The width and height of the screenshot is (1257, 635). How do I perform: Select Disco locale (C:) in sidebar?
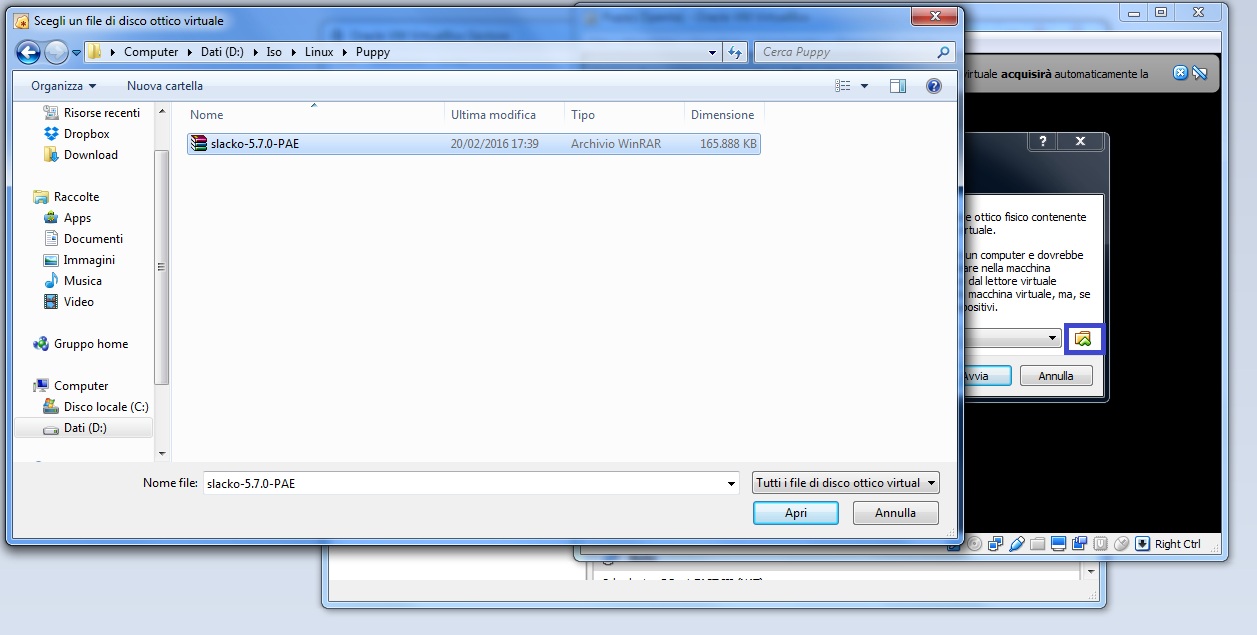pos(105,407)
